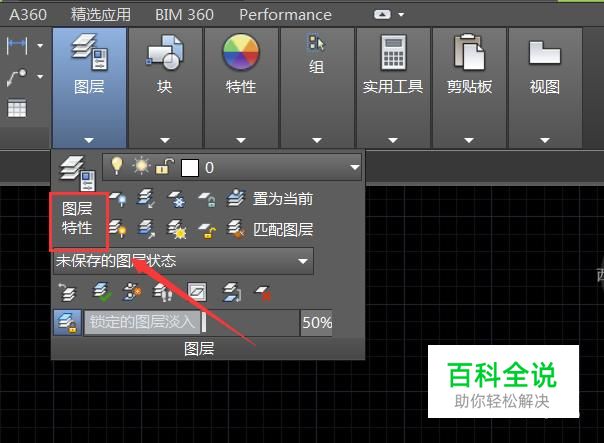Click layer 0 white color swatch

190,168
